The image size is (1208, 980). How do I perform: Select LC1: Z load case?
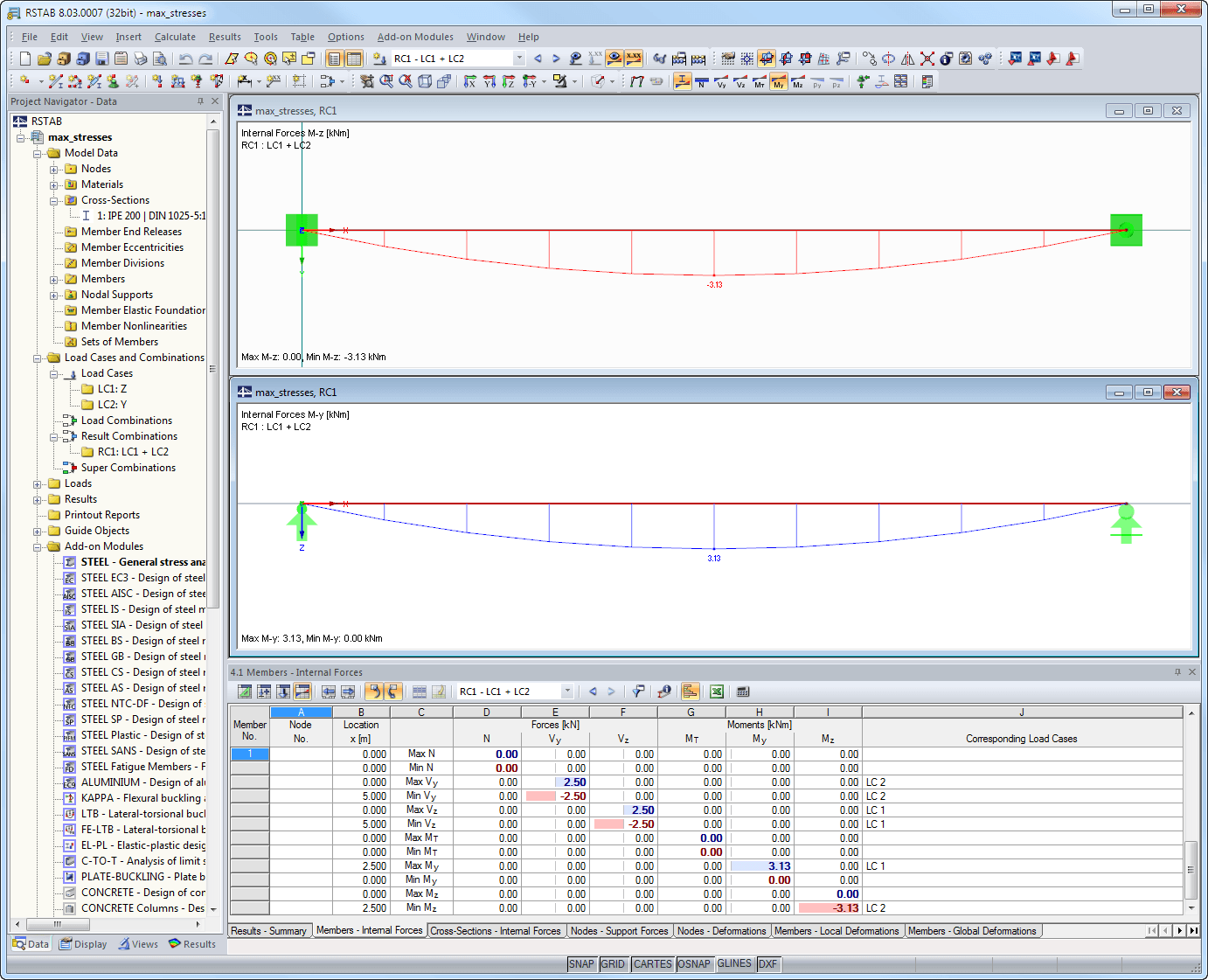coord(112,389)
